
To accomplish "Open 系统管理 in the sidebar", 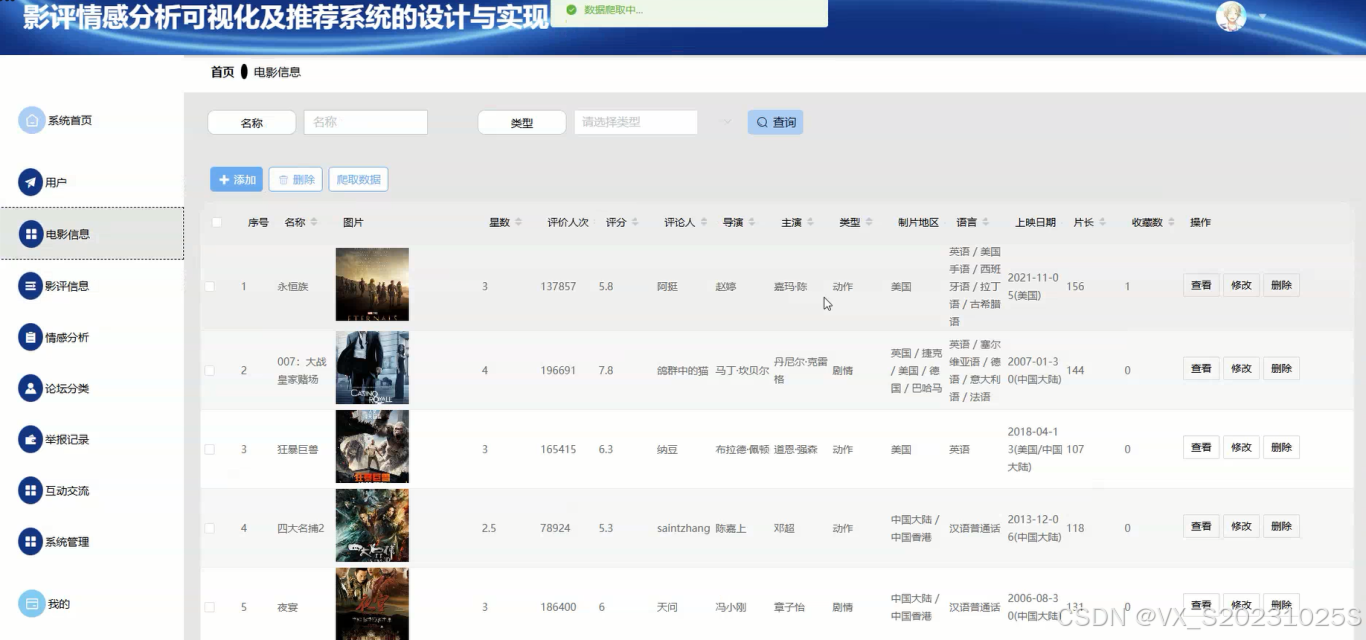I will (67, 542).
